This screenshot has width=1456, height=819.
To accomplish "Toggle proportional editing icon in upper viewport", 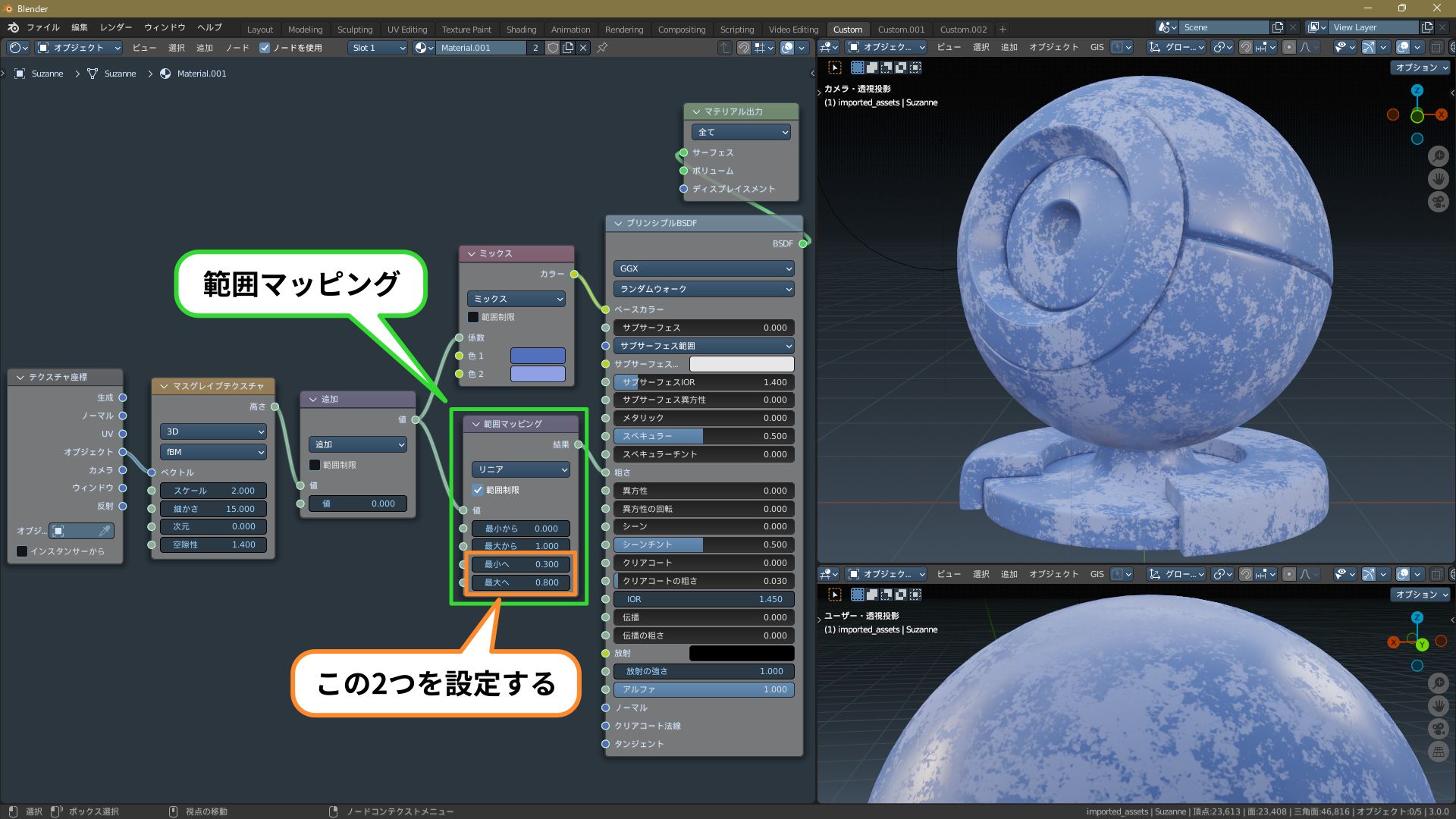I will pos(1288,47).
